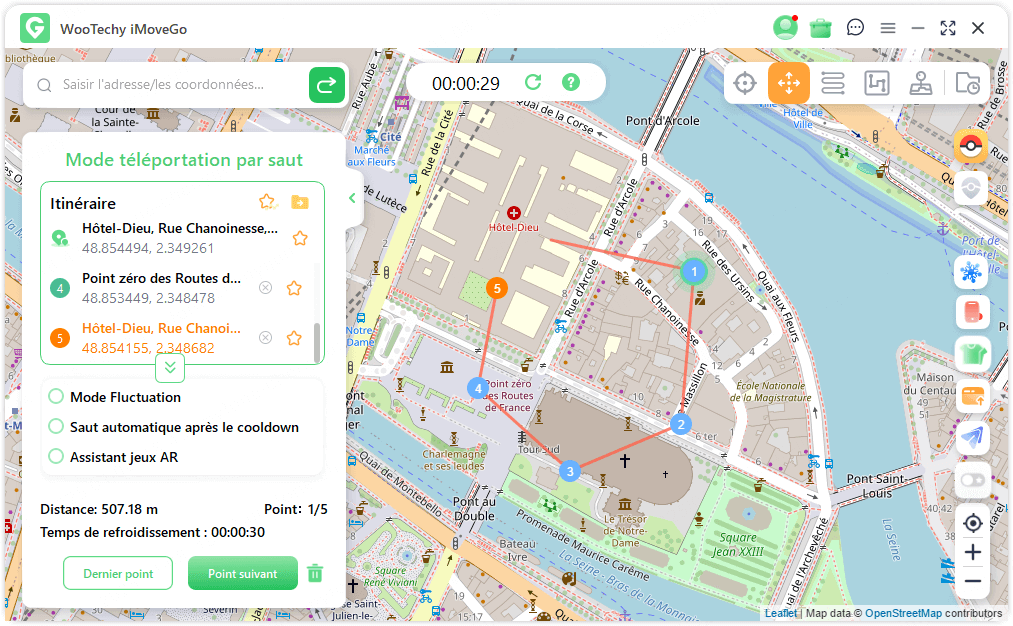Reset the cooldown timer with refresh icon

coord(533,83)
